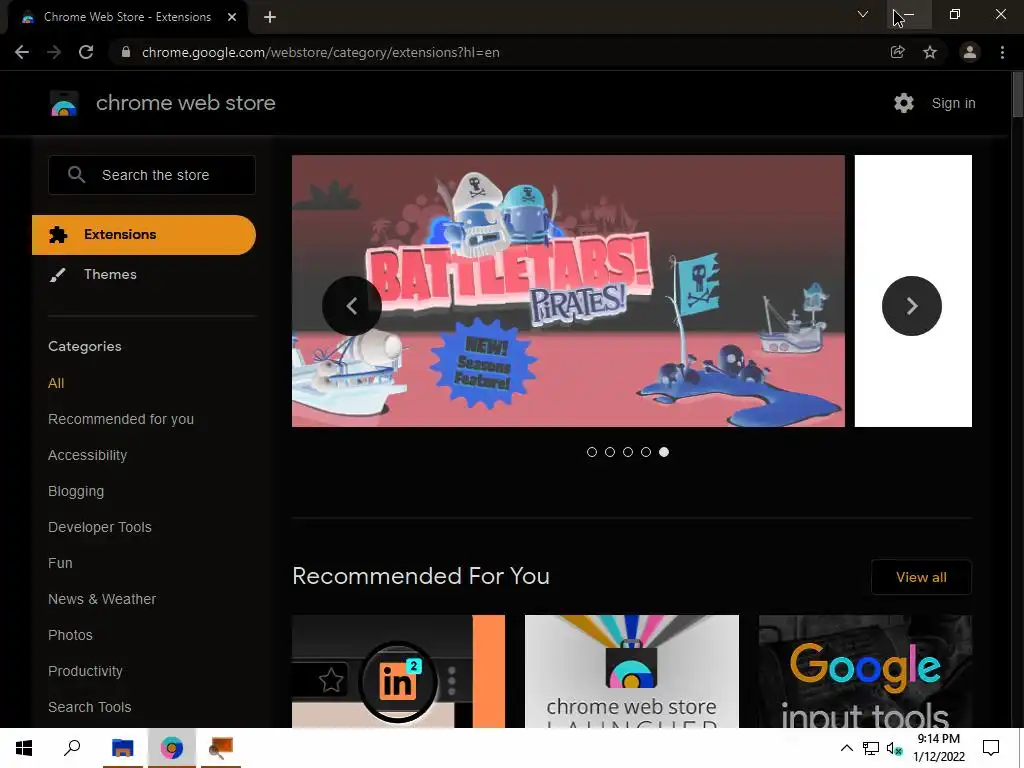Click Sign in link
This screenshot has width=1024, height=768.
pyautogui.click(x=953, y=103)
